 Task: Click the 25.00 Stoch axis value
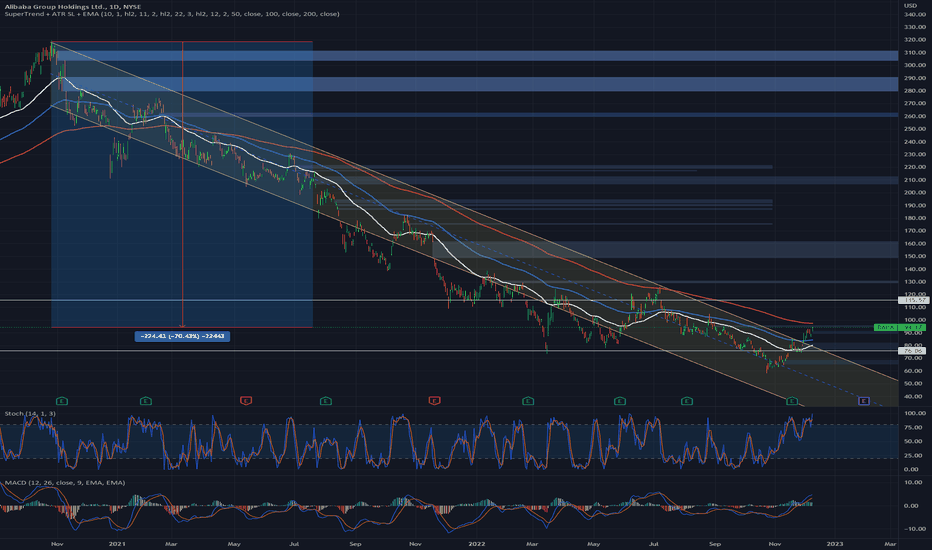pos(913,455)
